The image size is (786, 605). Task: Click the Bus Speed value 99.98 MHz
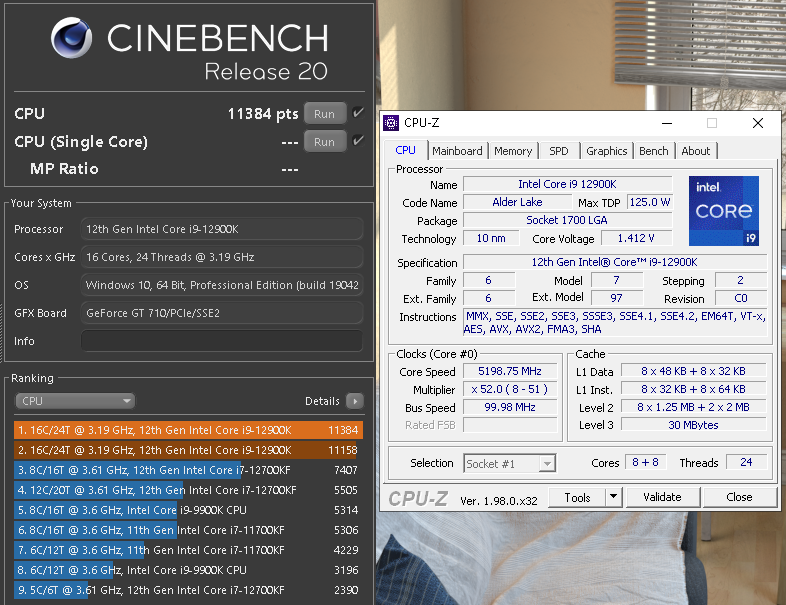pos(510,407)
